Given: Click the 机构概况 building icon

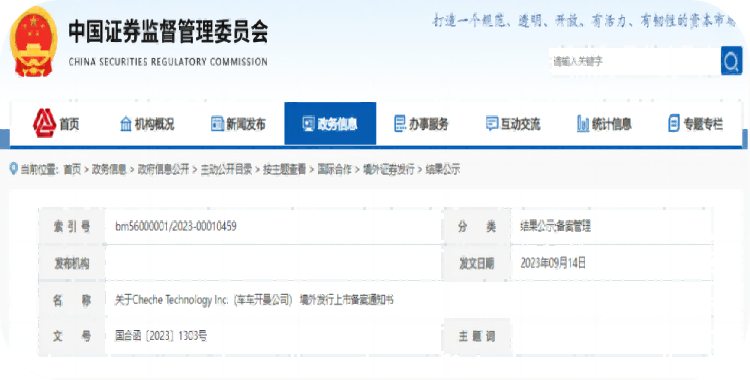Looking at the screenshot, I should click(126, 124).
